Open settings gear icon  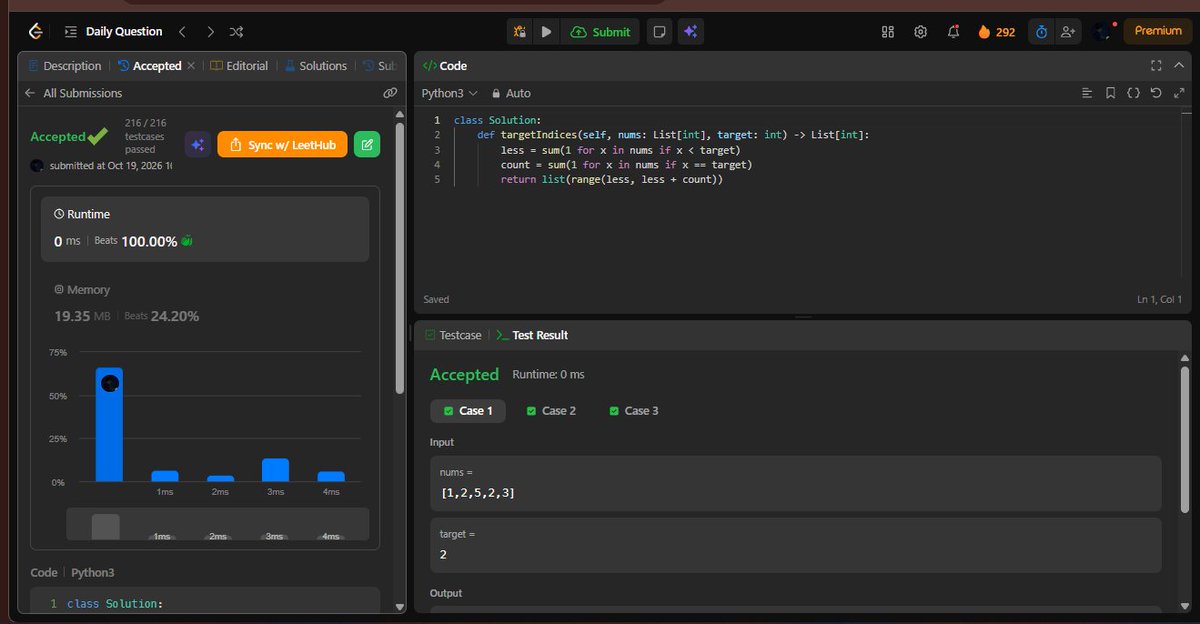coord(920,32)
